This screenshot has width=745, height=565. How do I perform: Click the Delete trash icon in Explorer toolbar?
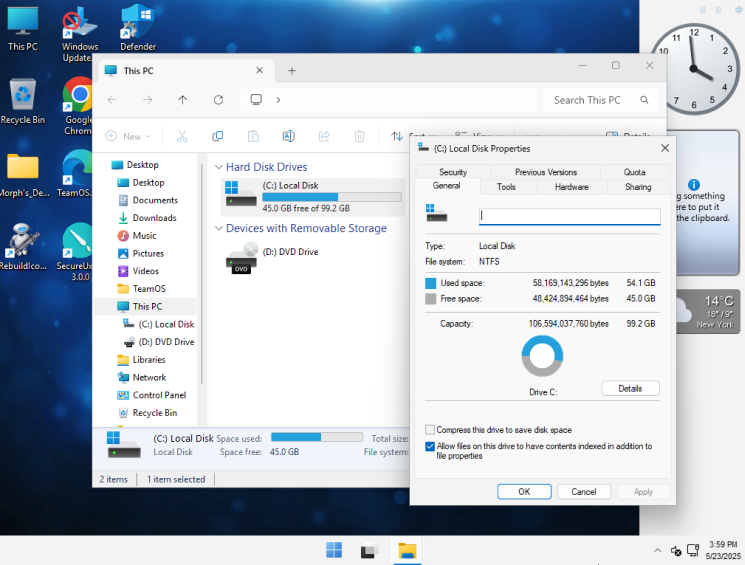(x=360, y=136)
